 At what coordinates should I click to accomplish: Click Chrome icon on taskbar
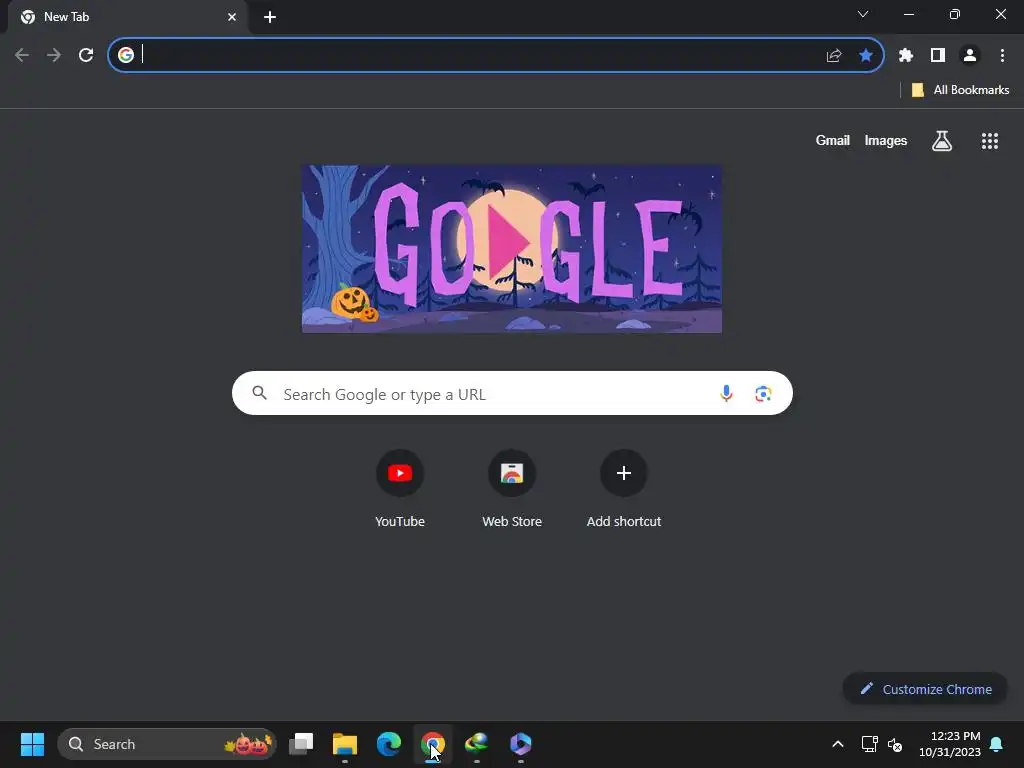click(432, 744)
